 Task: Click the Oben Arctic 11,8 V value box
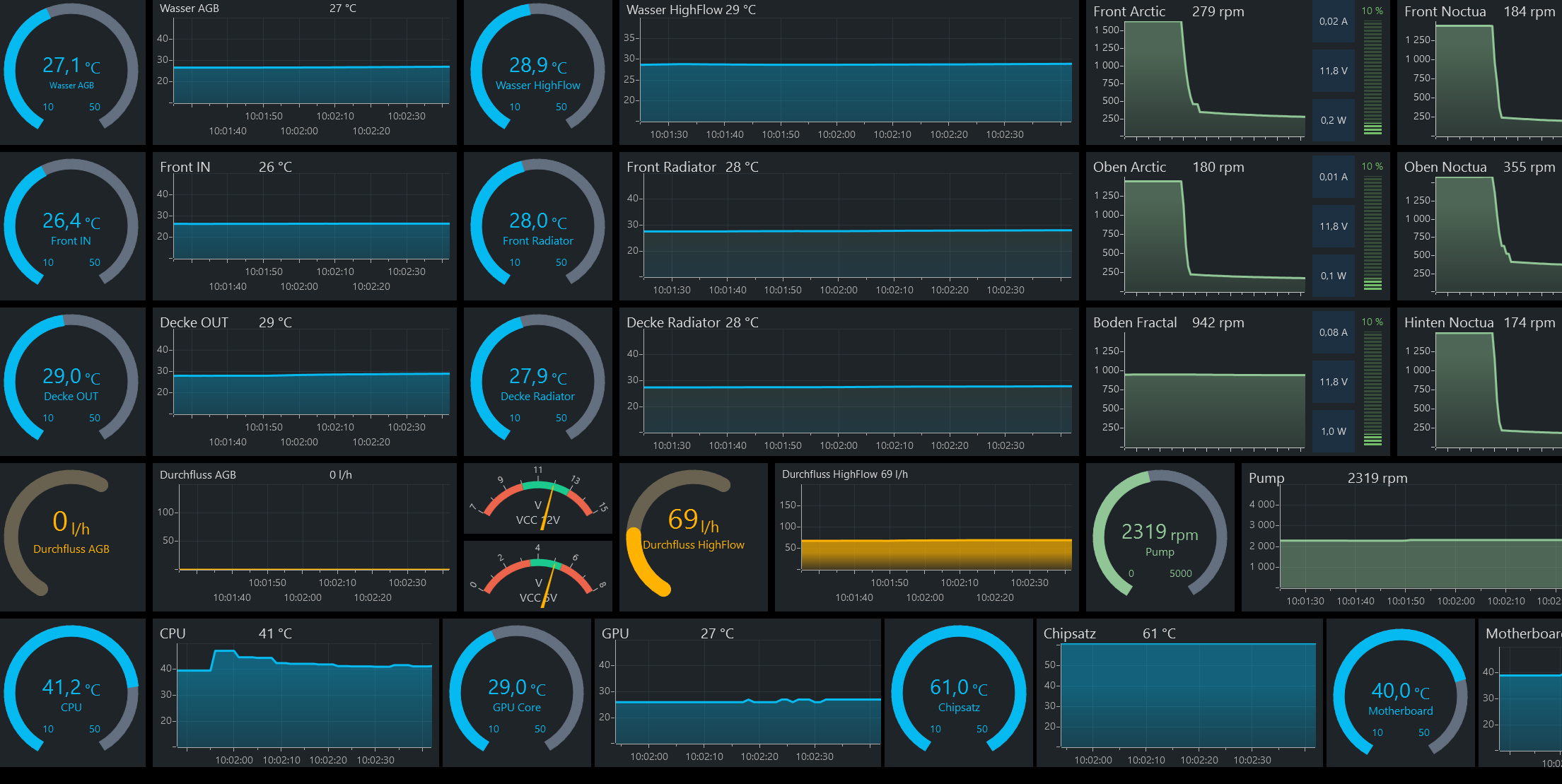click(x=1333, y=226)
